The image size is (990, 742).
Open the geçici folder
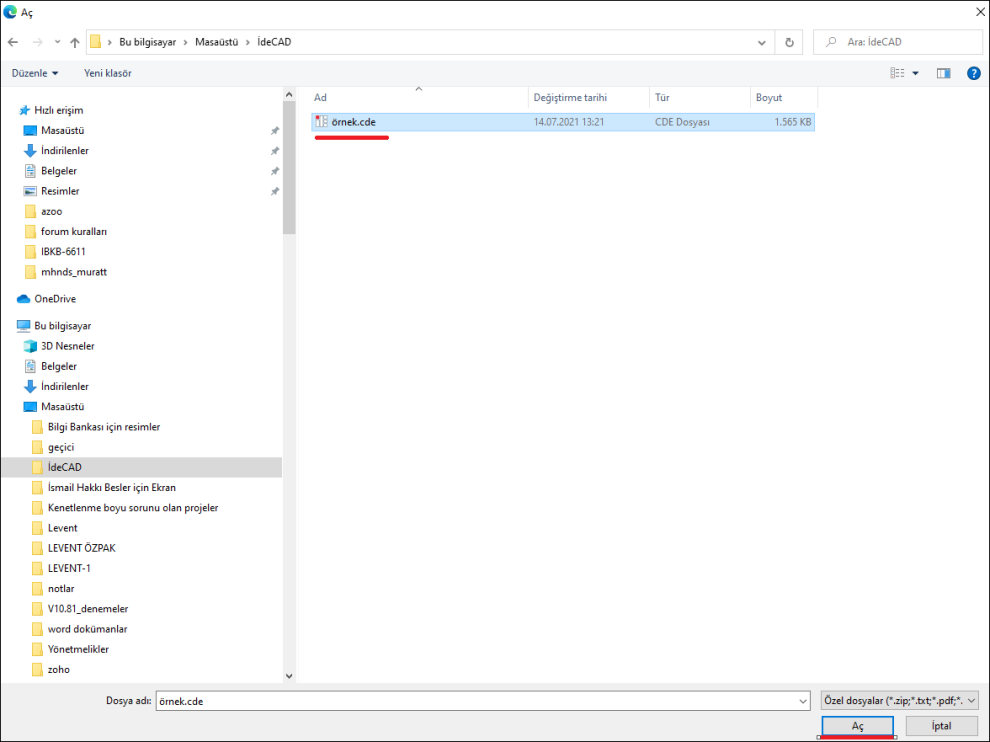point(61,447)
